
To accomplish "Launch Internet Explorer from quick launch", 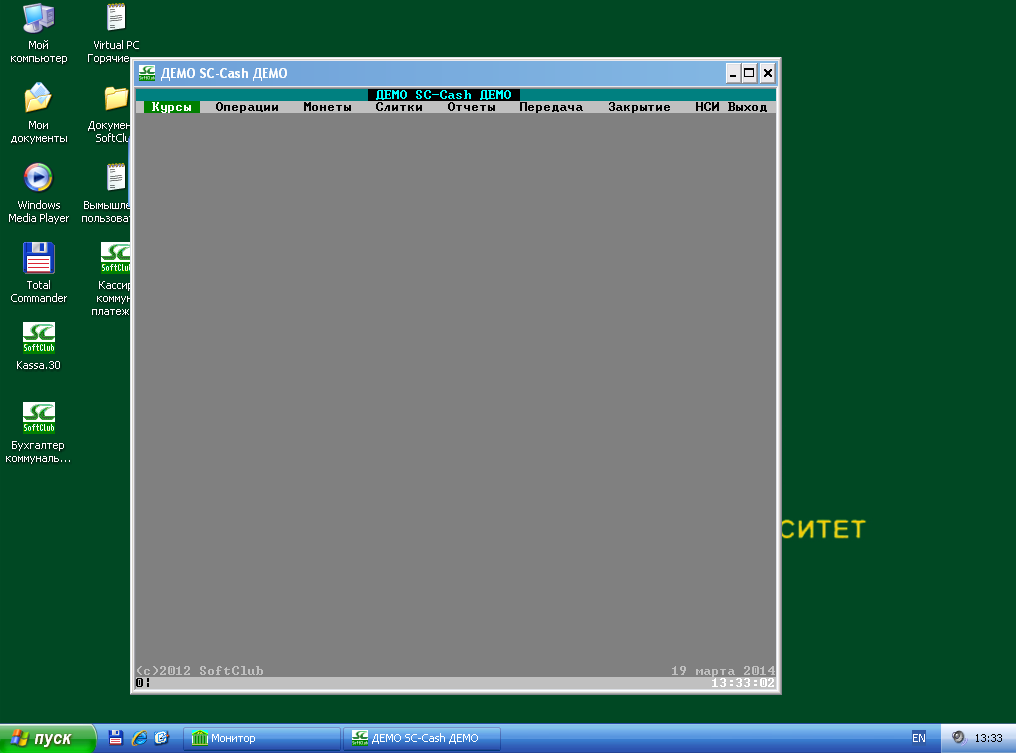I will click(x=139, y=737).
